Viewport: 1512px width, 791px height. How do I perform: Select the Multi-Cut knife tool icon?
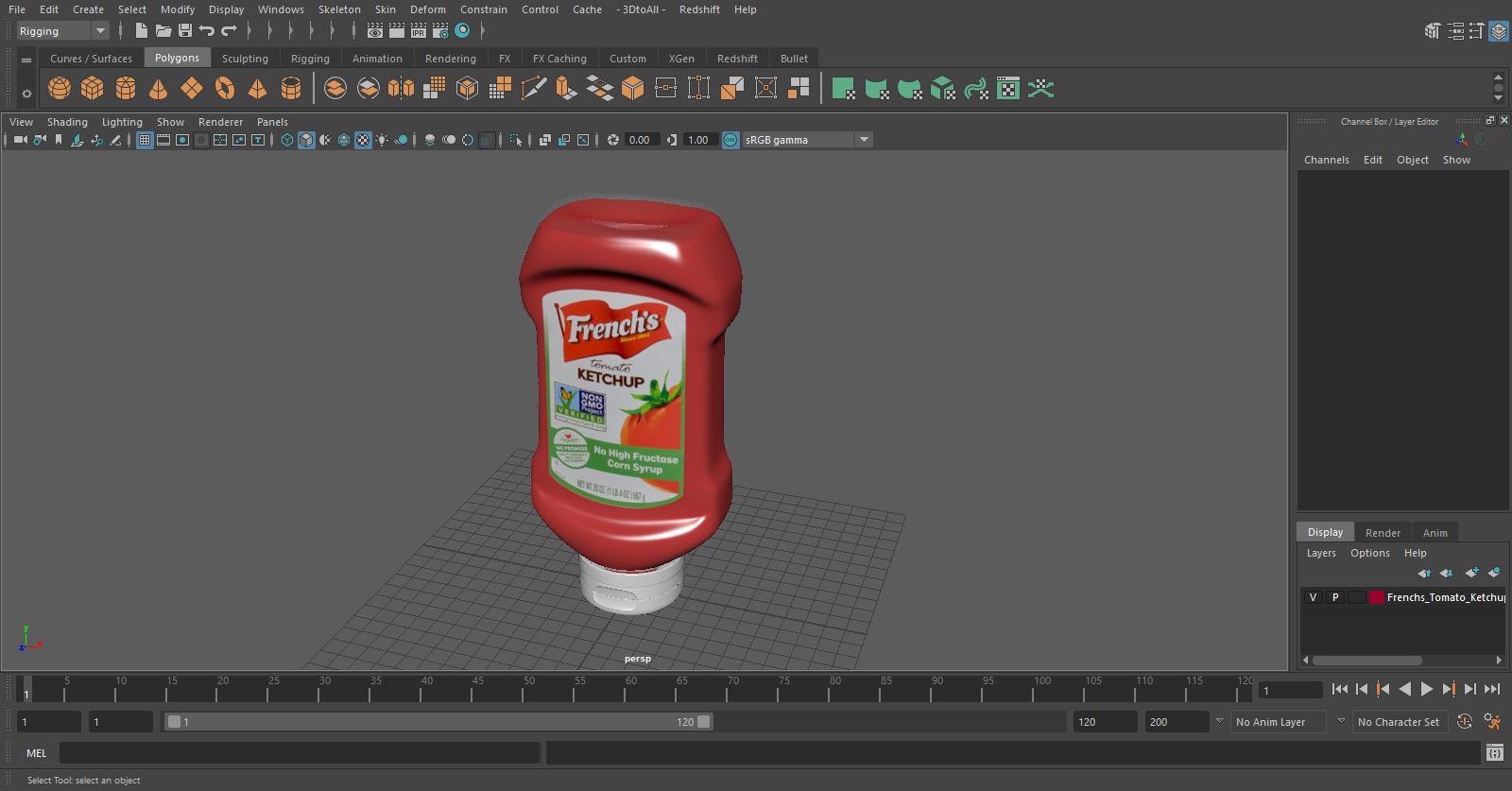coord(534,89)
